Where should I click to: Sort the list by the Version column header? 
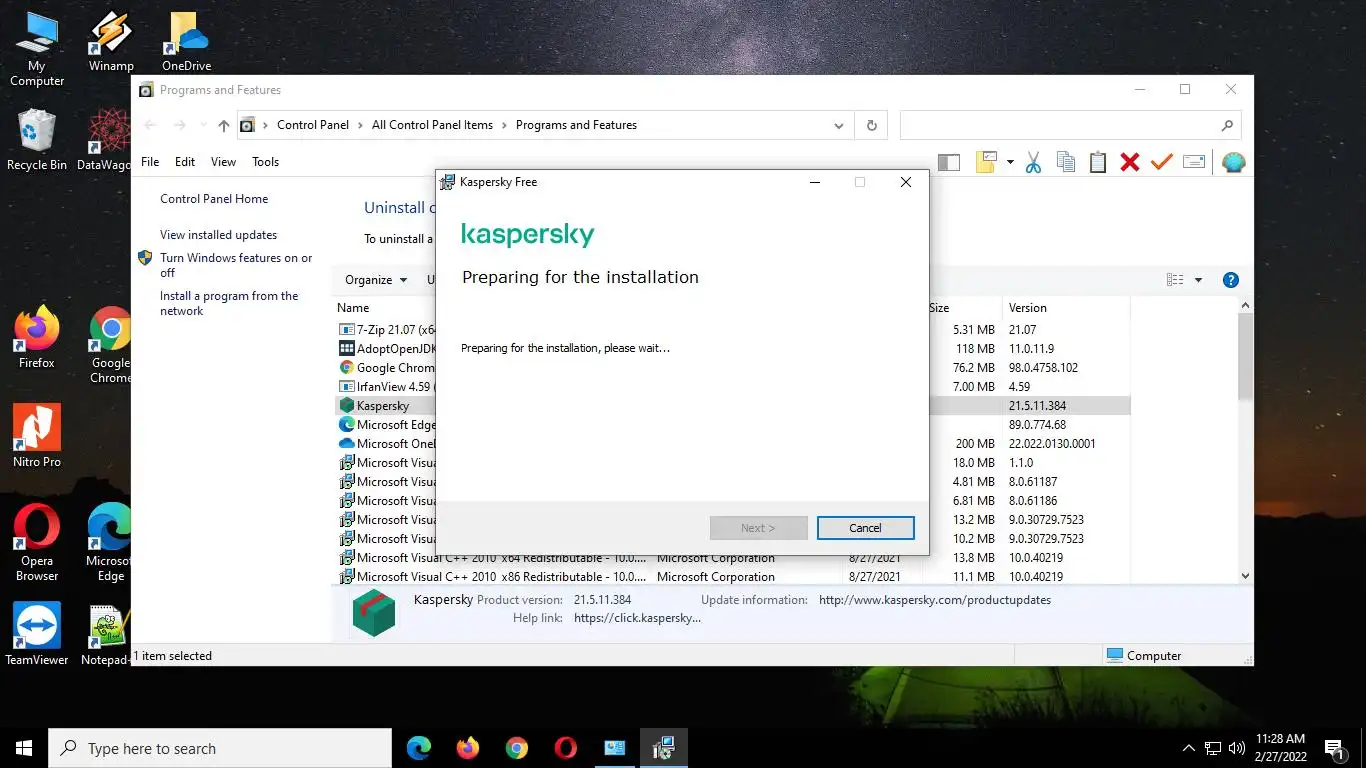coord(1027,308)
